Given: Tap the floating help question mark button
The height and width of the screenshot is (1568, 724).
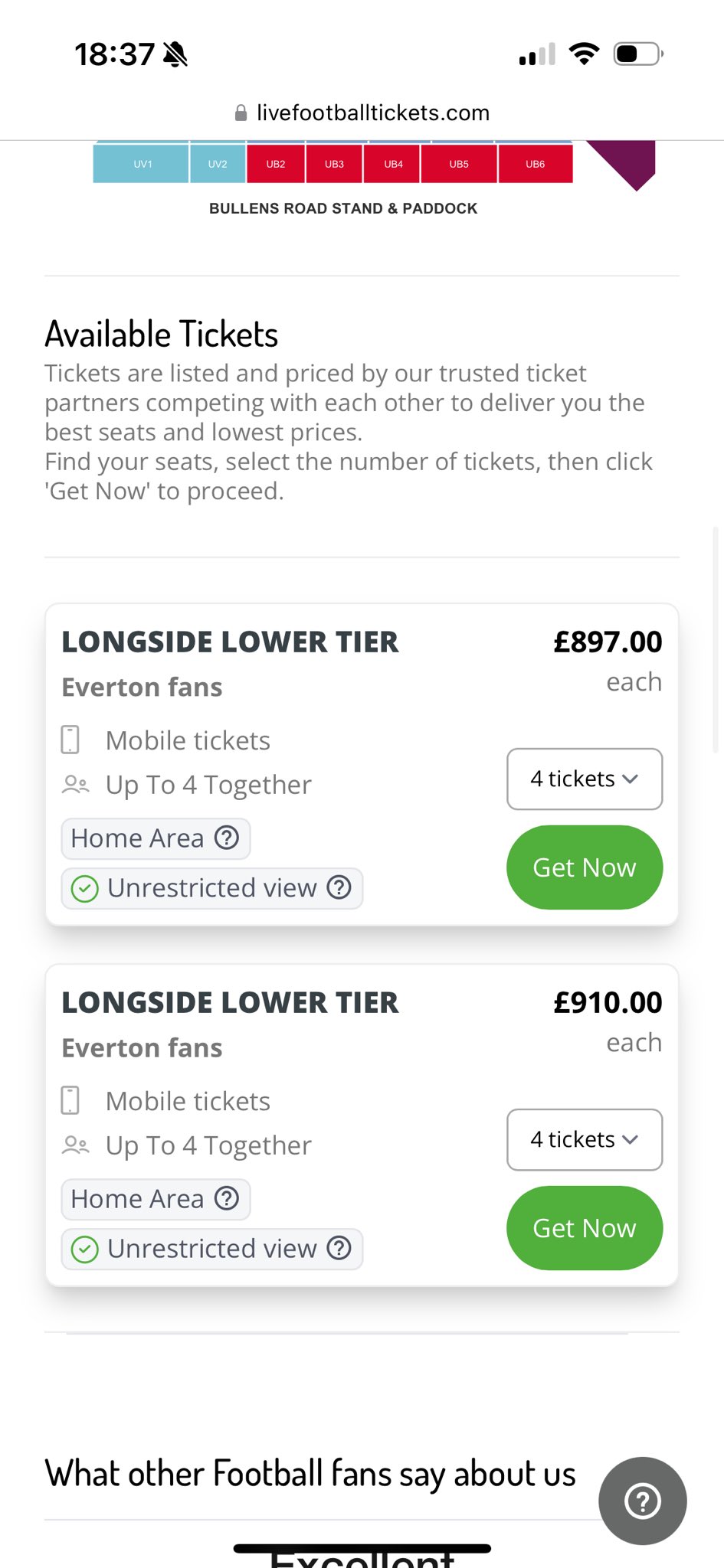Looking at the screenshot, I should point(642,1501).
